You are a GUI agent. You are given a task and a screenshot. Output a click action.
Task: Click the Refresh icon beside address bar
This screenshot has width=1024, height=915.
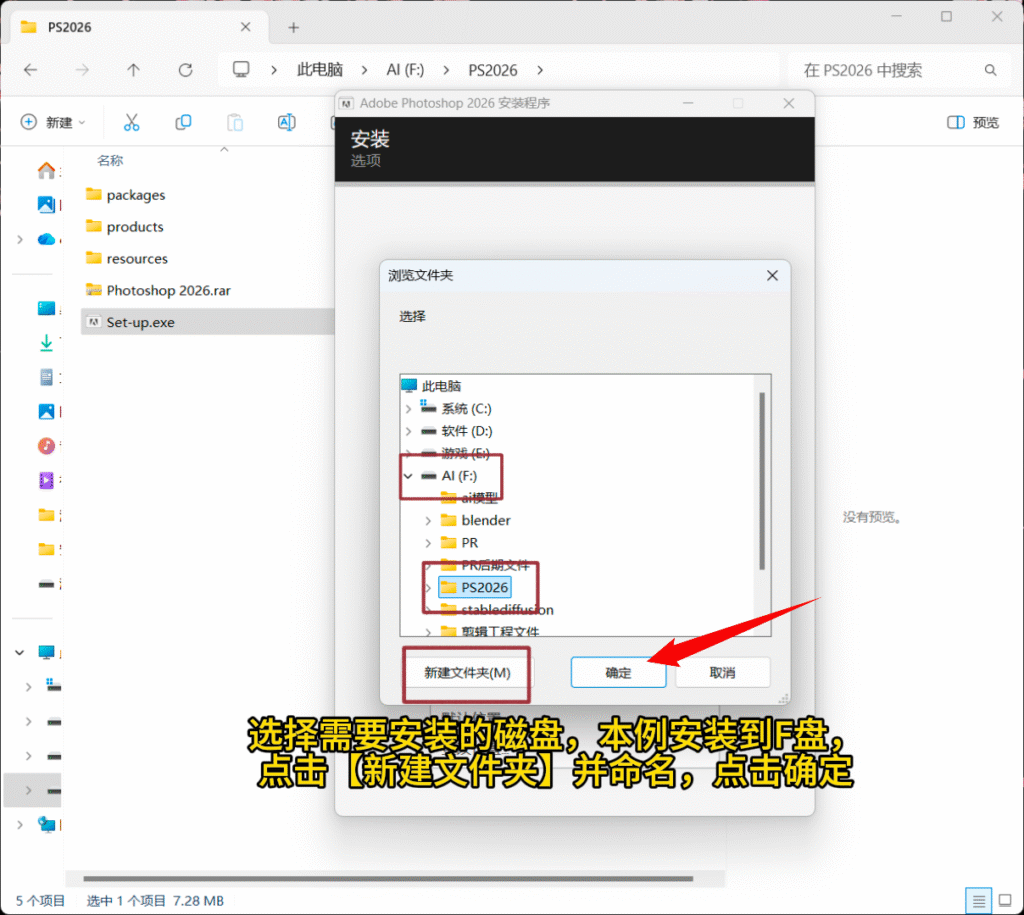(185, 70)
